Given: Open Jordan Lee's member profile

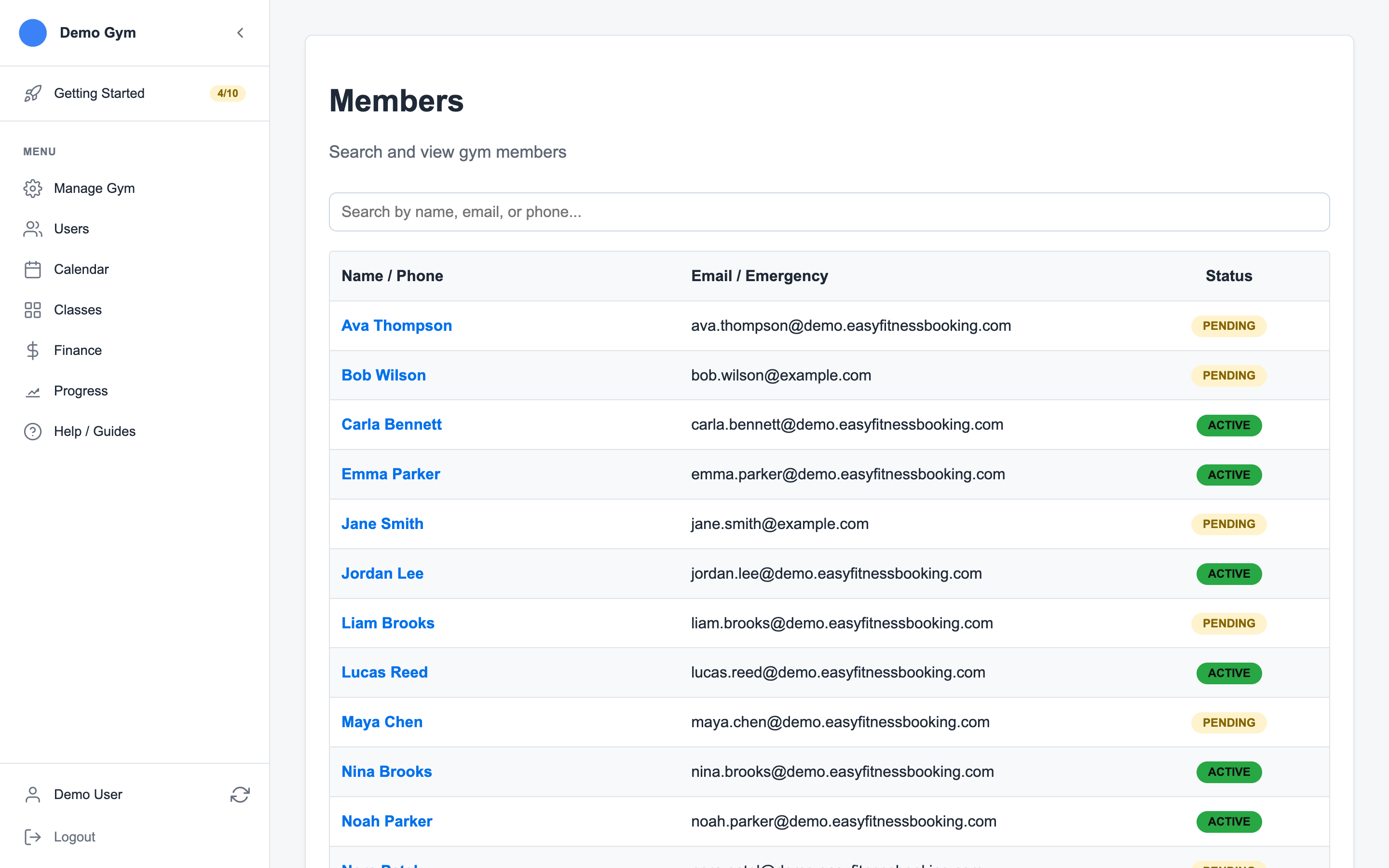Looking at the screenshot, I should [382, 573].
